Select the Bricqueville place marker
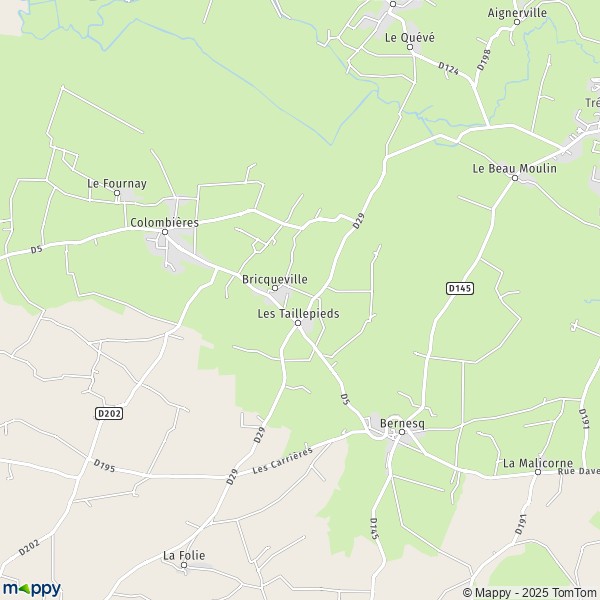Image resolution: width=600 pixels, height=600 pixels. [x=275, y=288]
